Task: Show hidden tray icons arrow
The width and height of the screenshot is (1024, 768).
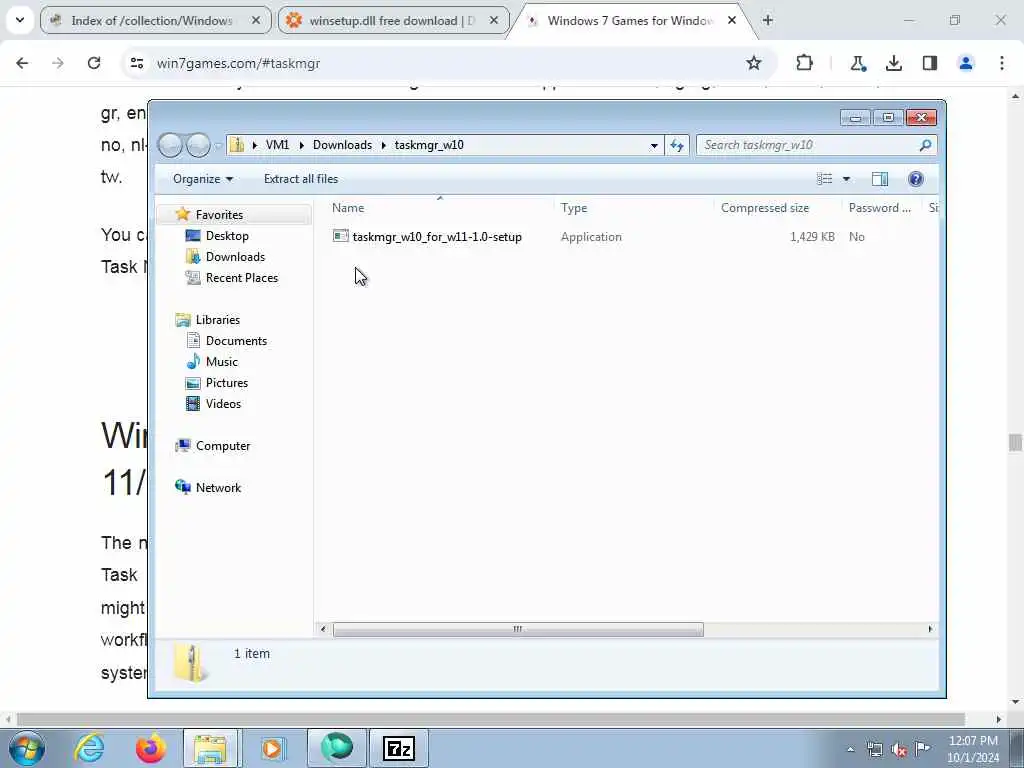Action: point(850,750)
